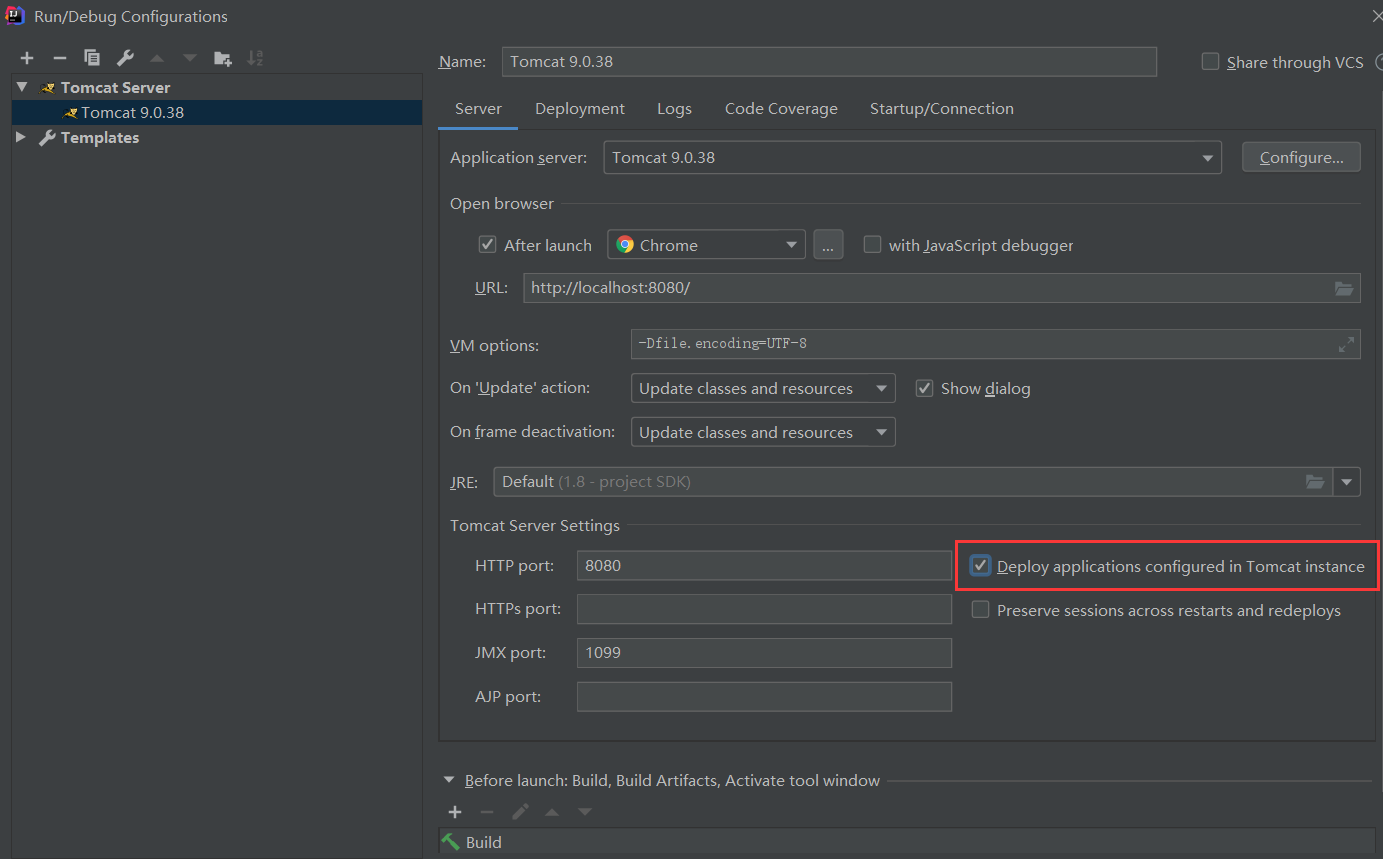Click the HTTPs port field

click(x=764, y=609)
